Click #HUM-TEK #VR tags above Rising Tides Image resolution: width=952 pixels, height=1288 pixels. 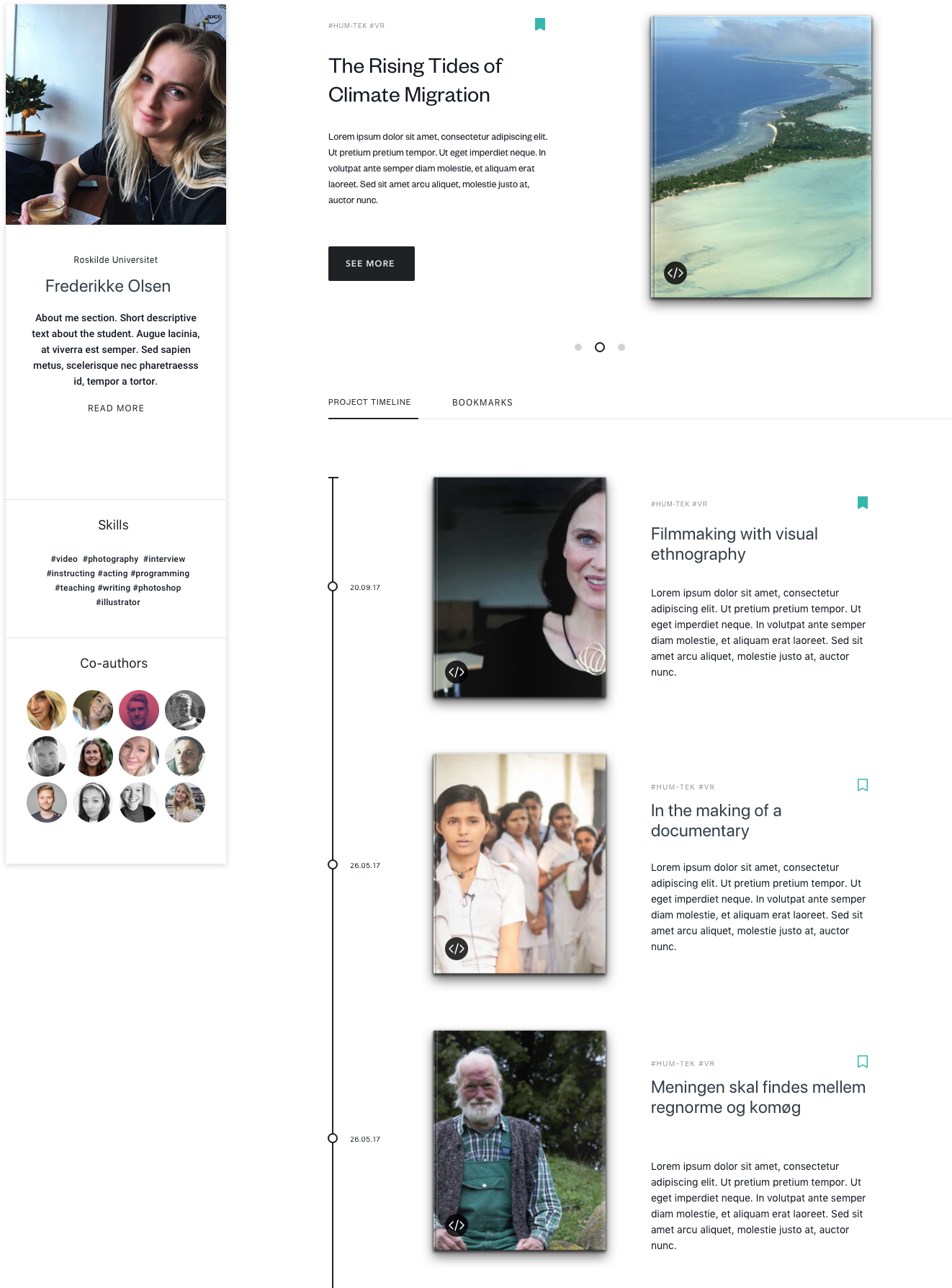(356, 26)
